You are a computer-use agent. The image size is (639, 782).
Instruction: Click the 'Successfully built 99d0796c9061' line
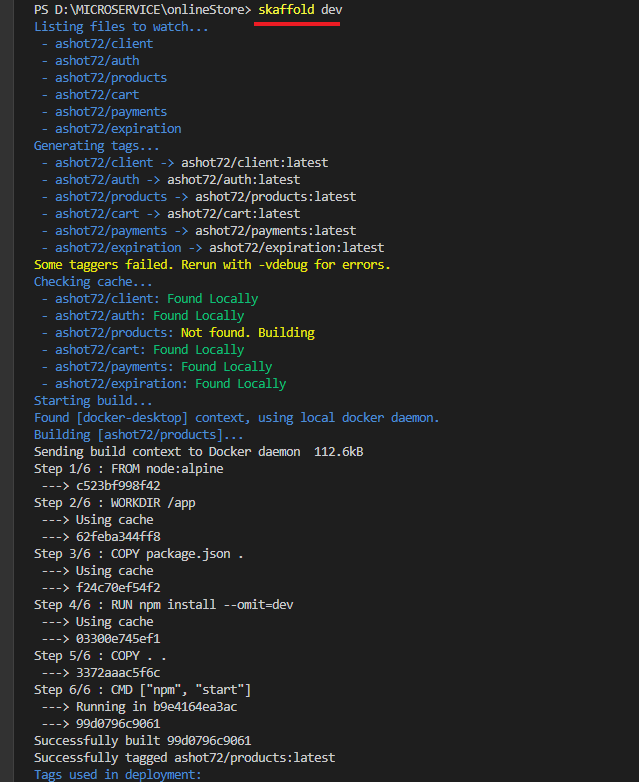(142, 740)
